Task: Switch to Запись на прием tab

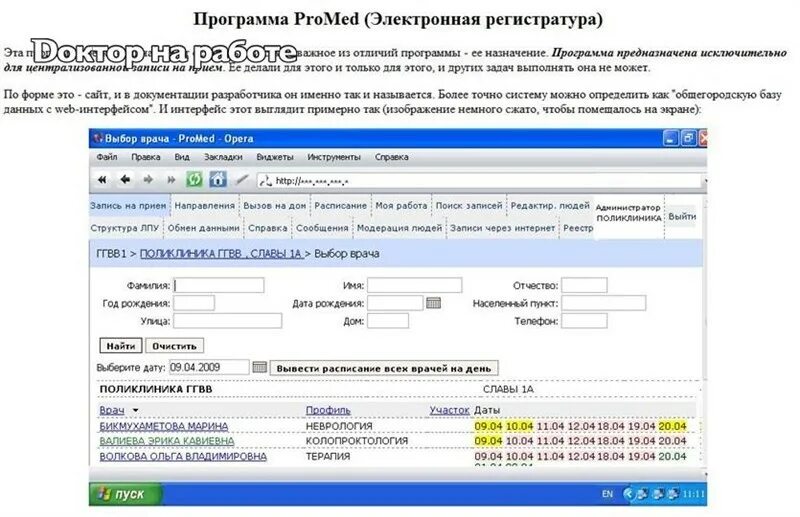Action: (129, 206)
